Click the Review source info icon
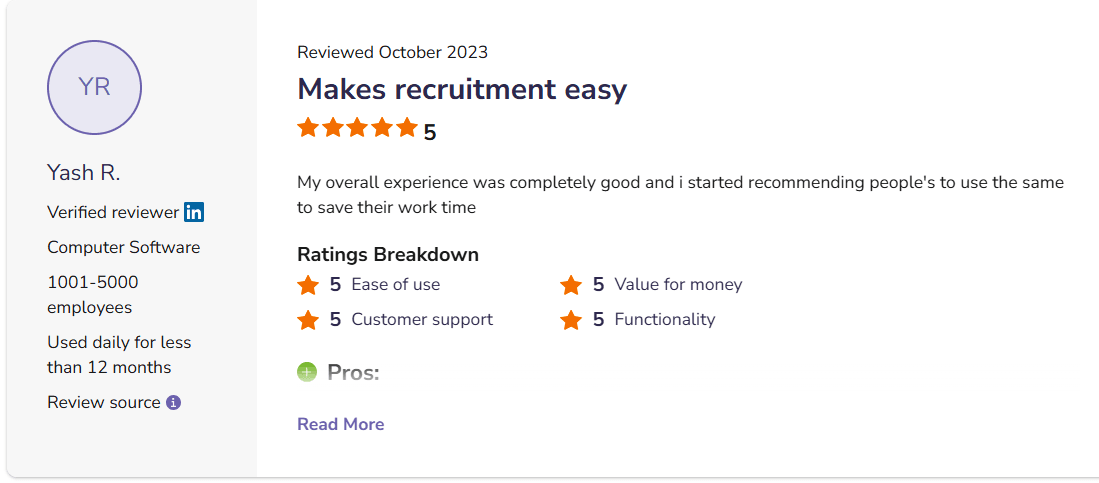 [173, 402]
